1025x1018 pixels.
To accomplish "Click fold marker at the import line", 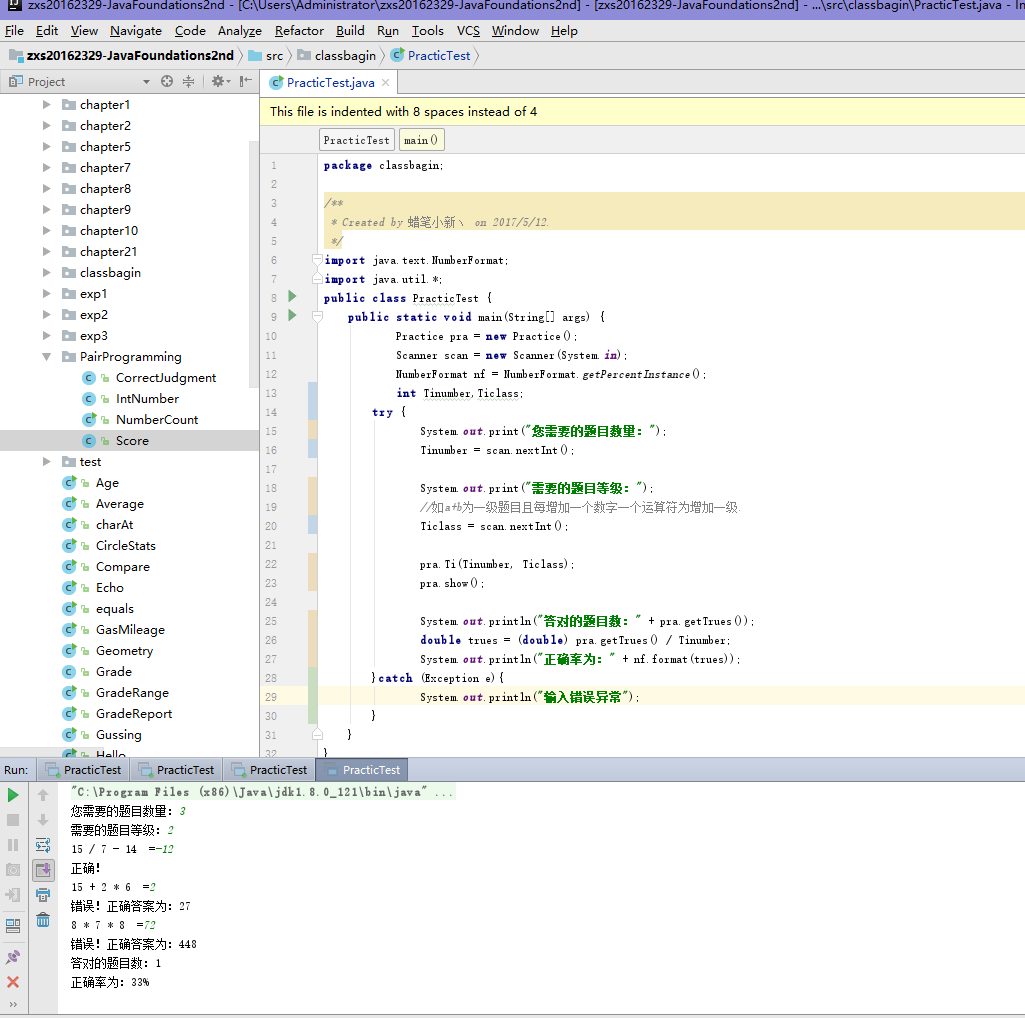I will pos(317,260).
